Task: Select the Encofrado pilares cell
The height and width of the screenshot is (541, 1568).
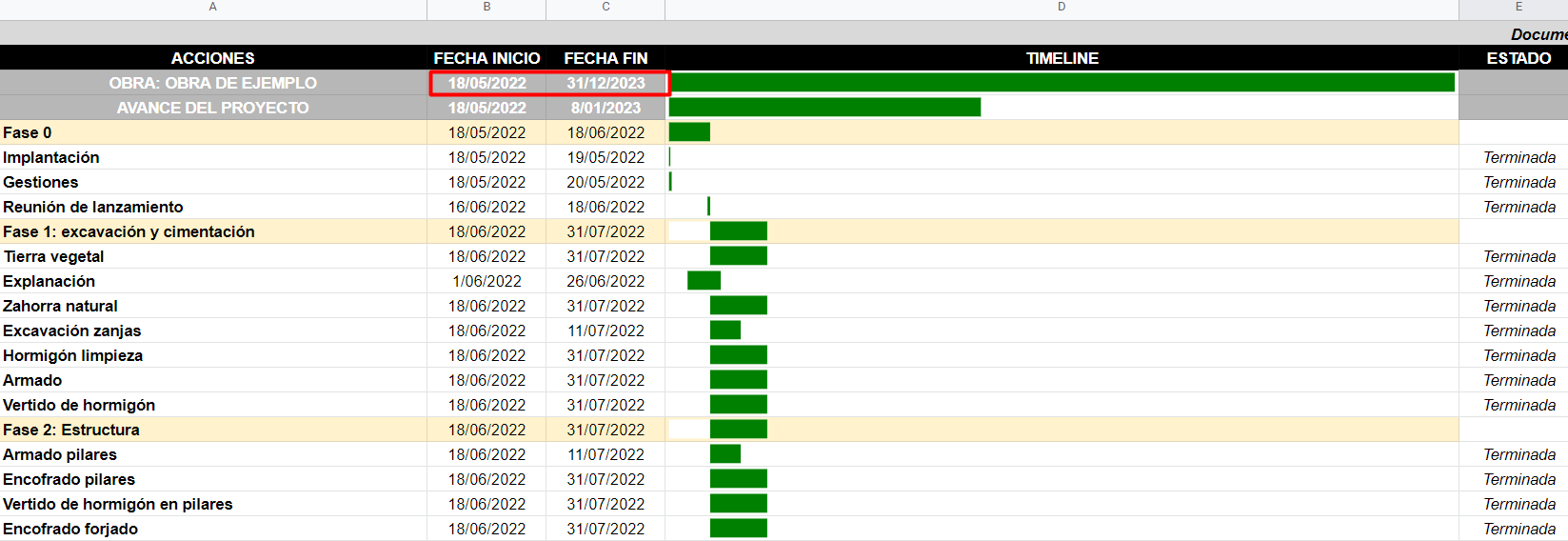Action: 213,479
